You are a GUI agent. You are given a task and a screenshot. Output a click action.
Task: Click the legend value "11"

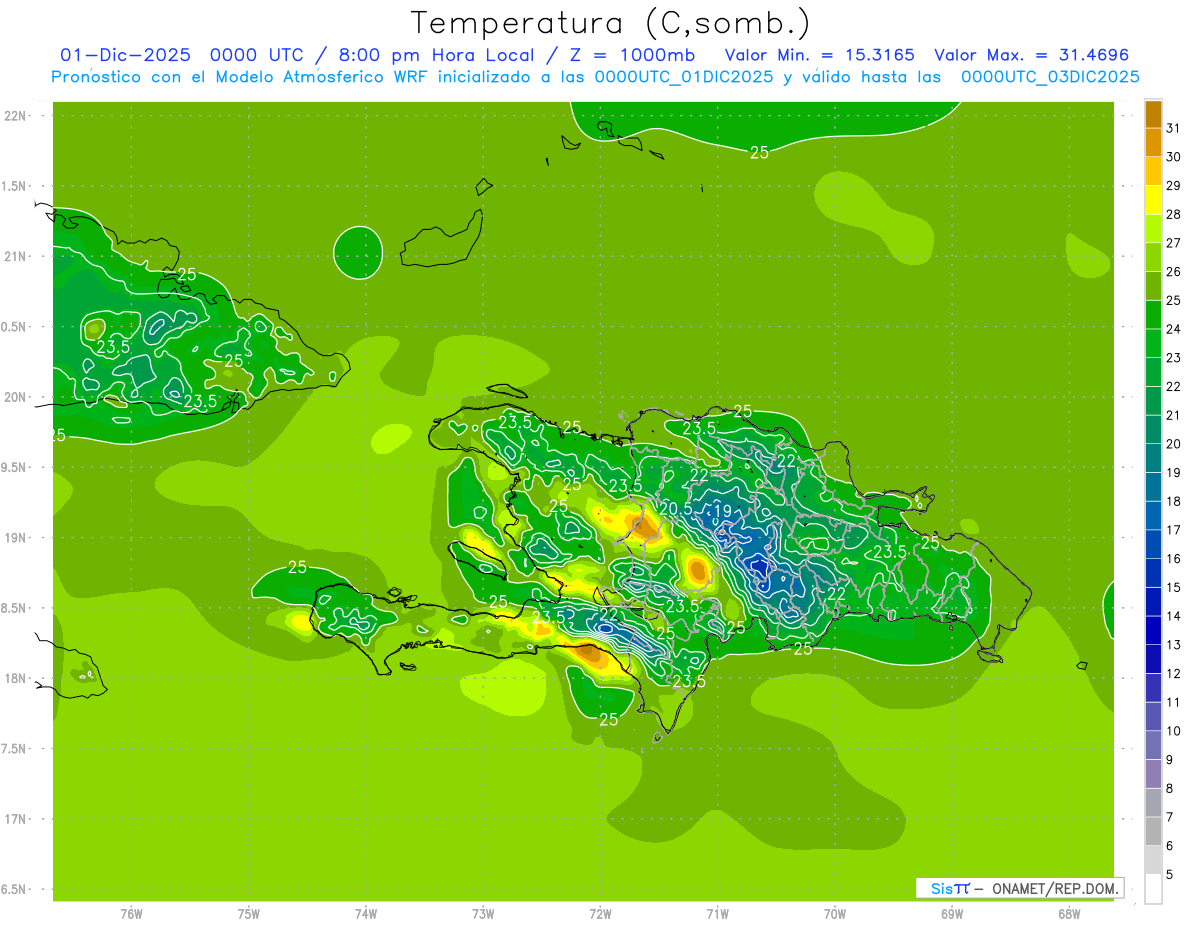click(x=1174, y=702)
